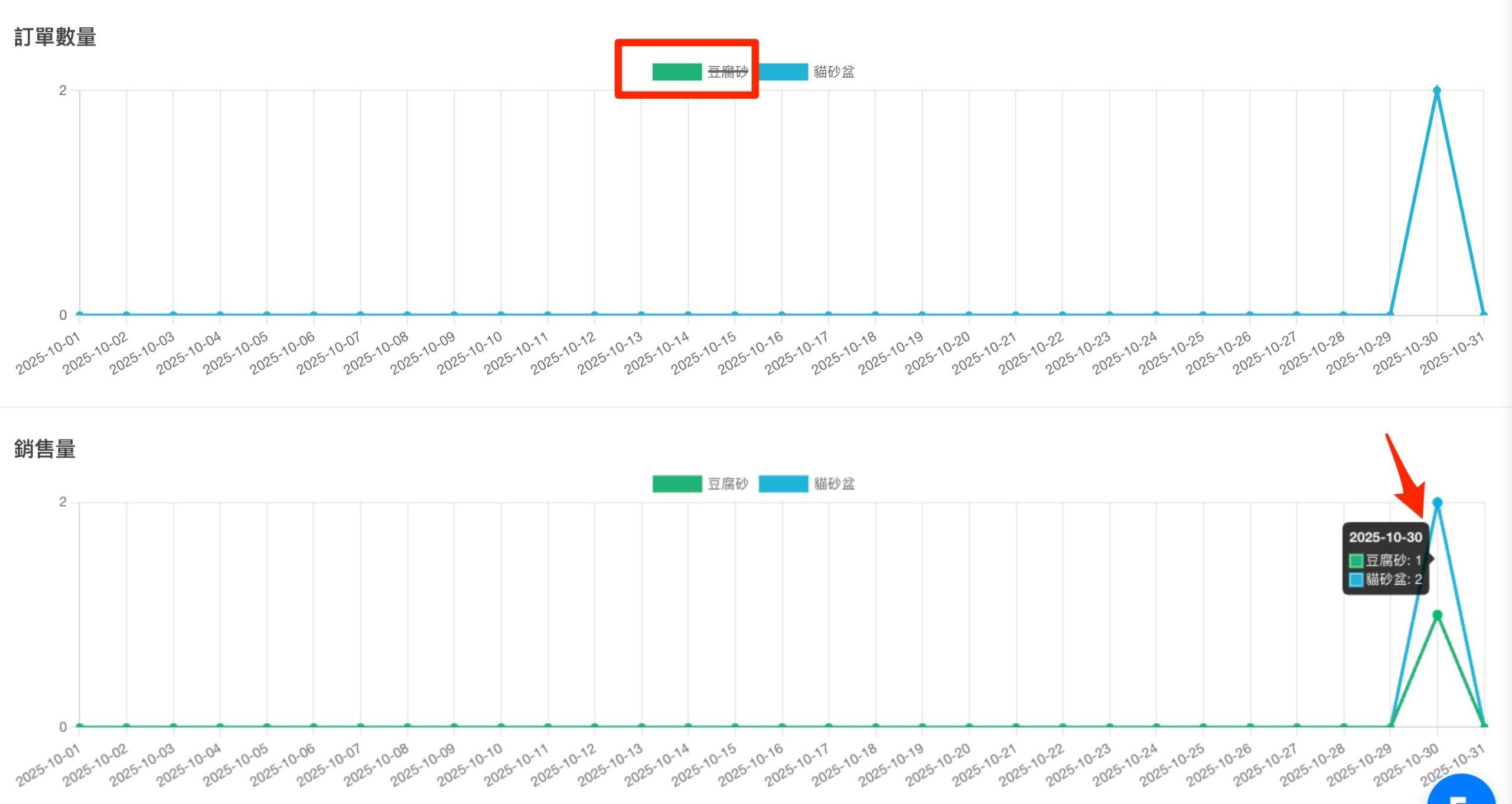
Task: Click green 豆腐砂 point valued 1 in 銷售量 chart
Action: point(1437,615)
